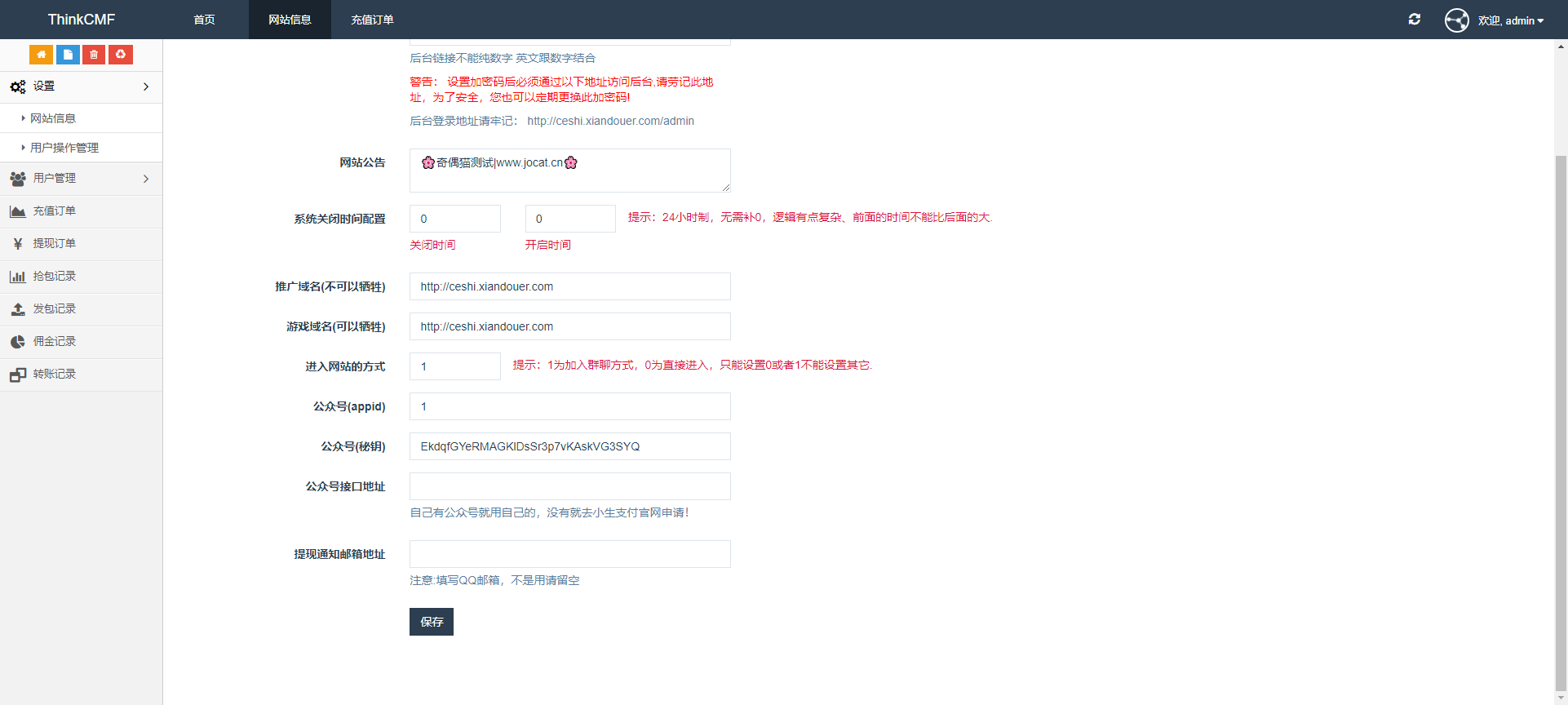Open the 发包记录 sidebar menu
Screen dimensions: 1568x705
point(81,309)
